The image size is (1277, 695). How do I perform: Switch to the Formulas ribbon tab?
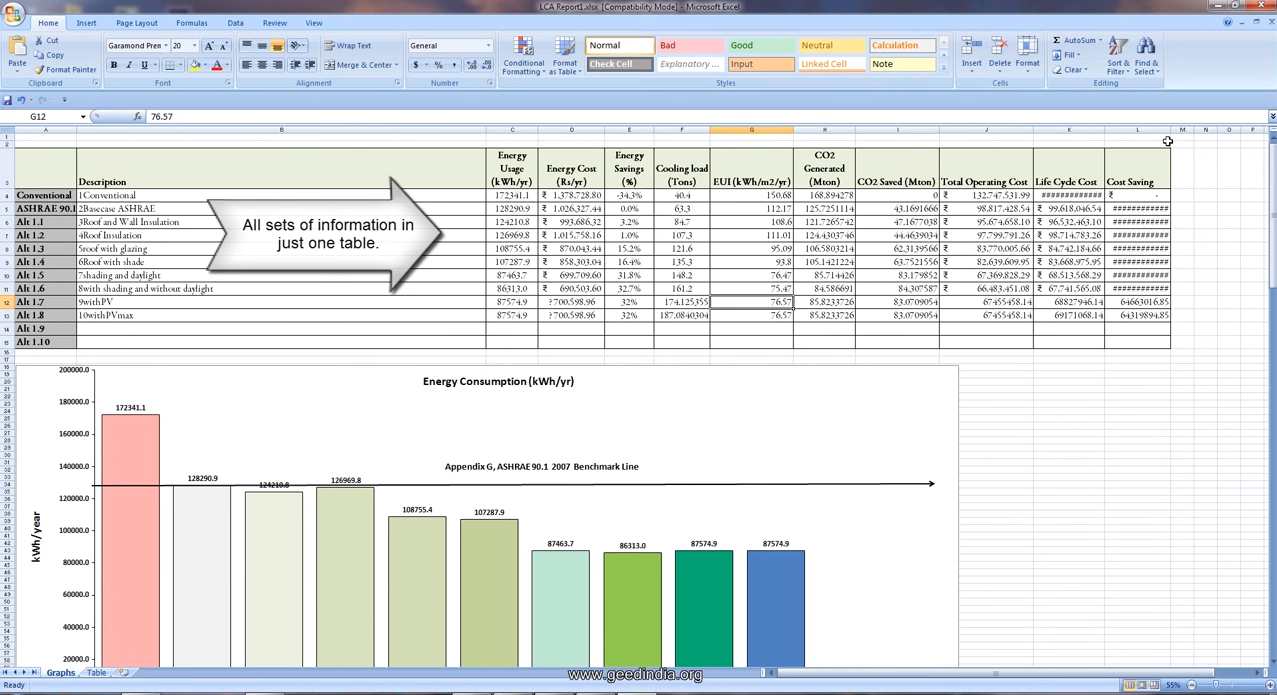(x=192, y=22)
